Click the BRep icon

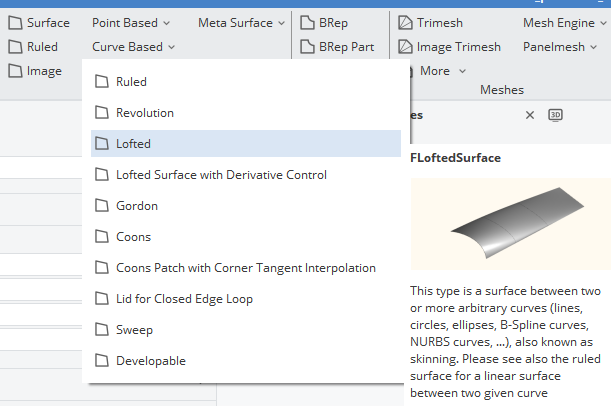click(x=307, y=23)
